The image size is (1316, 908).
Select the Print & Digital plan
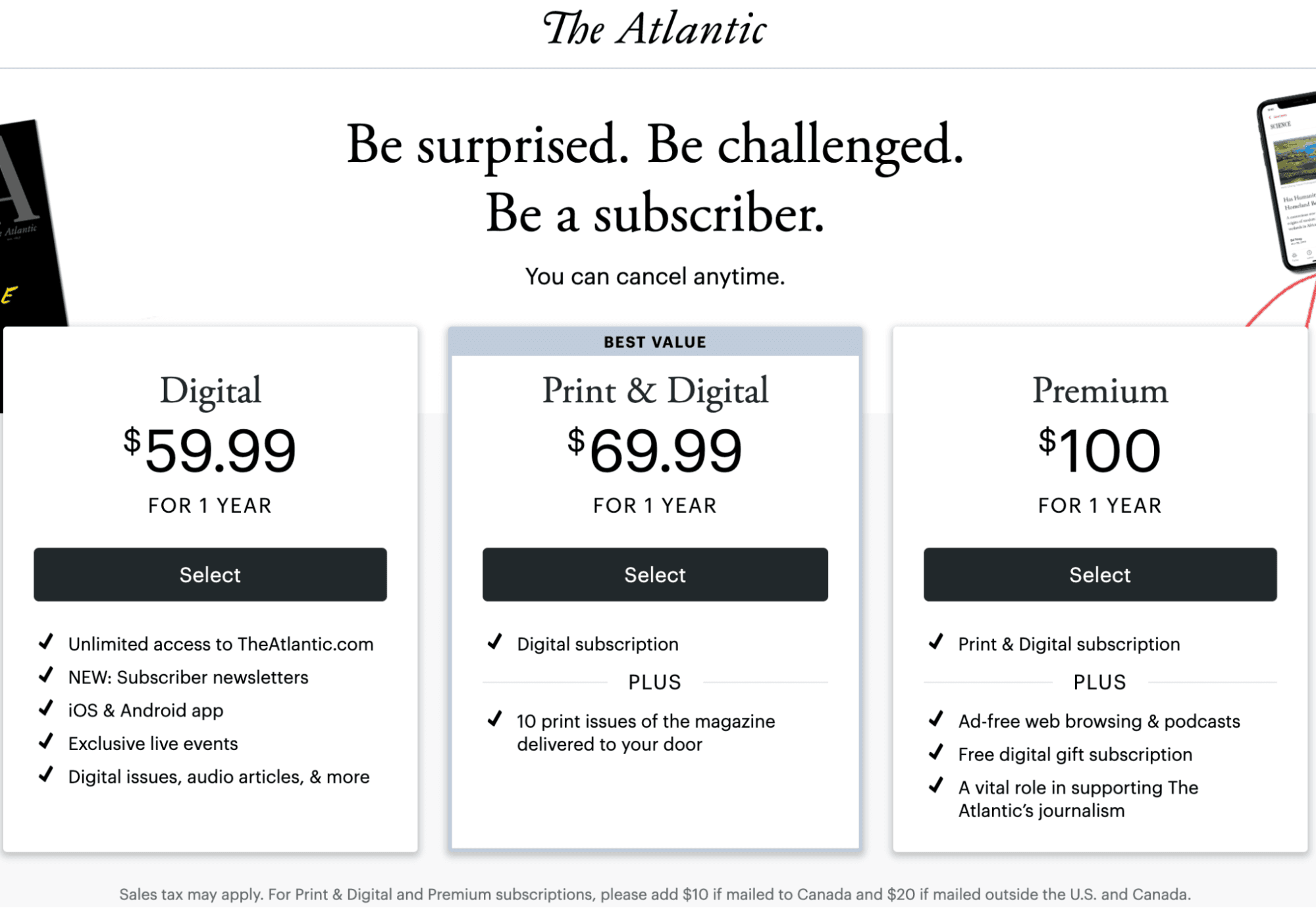coord(655,574)
